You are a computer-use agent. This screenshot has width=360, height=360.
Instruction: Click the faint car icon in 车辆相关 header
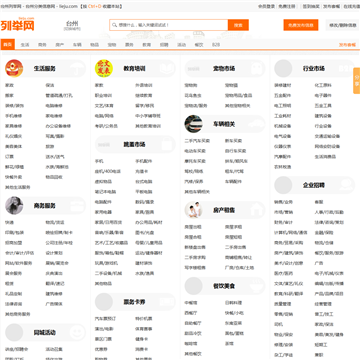[256, 124]
